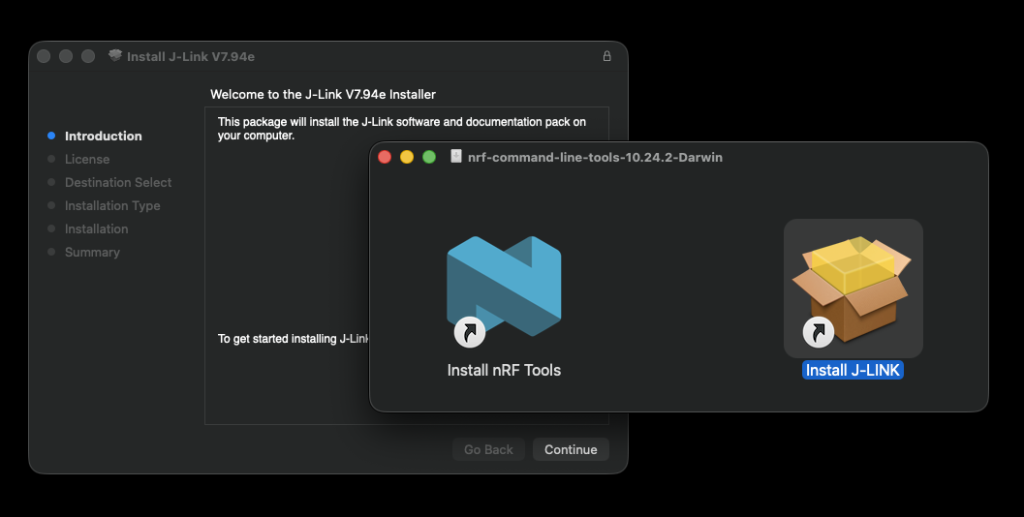Image resolution: width=1024 pixels, height=517 pixels.
Task: Close the nrf-command-line-tools window
Action: (385, 157)
